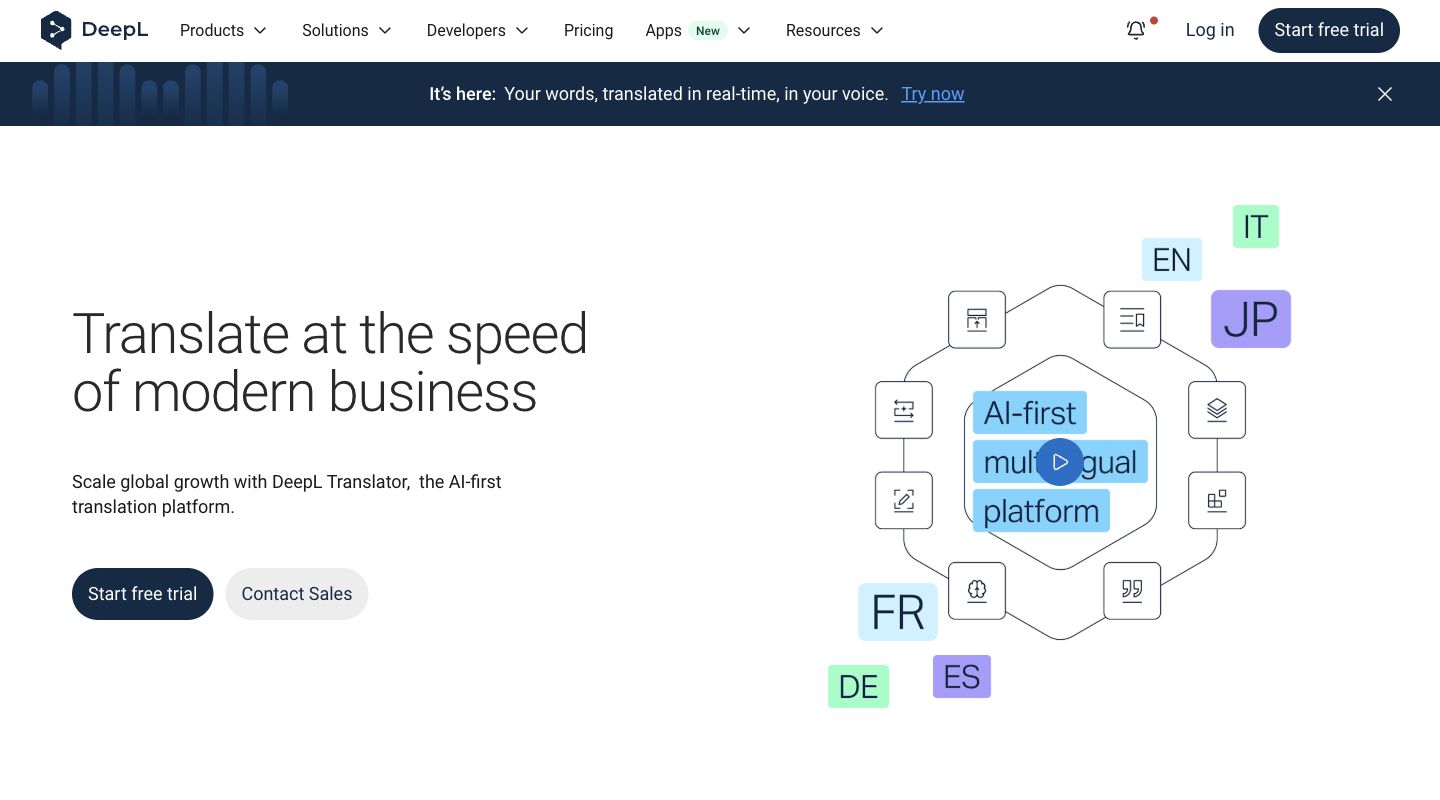Click the Contact Sales button
This screenshot has height=800, width=1440.
(297, 594)
